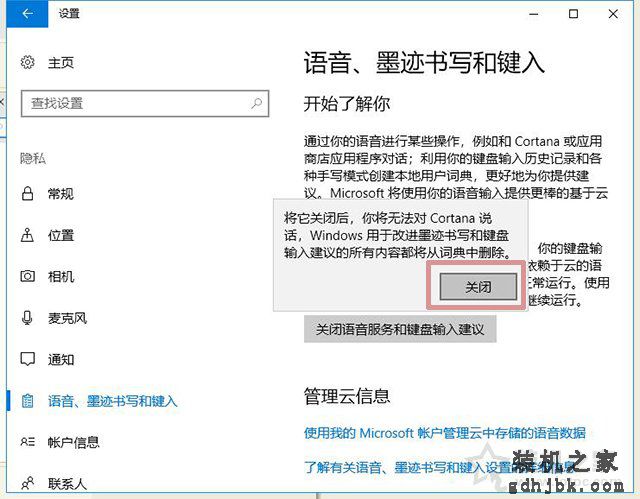Select 常规 in privacy sidebar
Viewport: 640px width, 499px height.
[61, 194]
